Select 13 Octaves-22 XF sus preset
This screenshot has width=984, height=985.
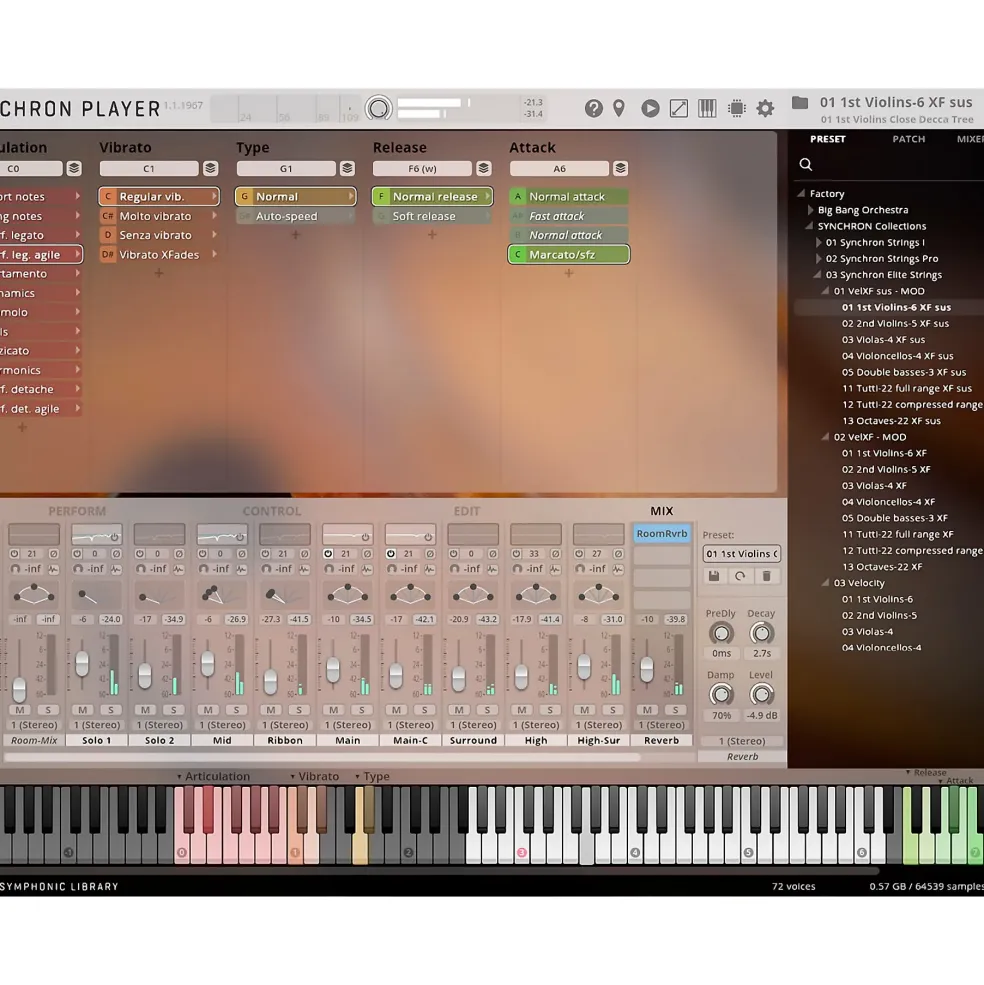coord(891,421)
